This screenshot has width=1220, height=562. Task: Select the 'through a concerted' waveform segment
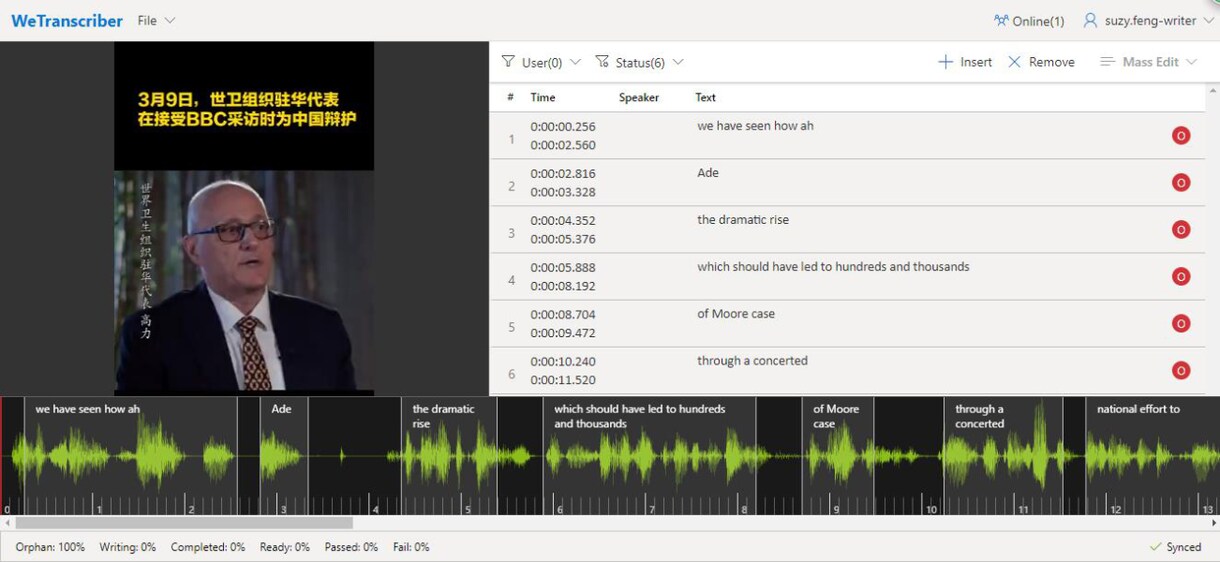click(x=1003, y=456)
